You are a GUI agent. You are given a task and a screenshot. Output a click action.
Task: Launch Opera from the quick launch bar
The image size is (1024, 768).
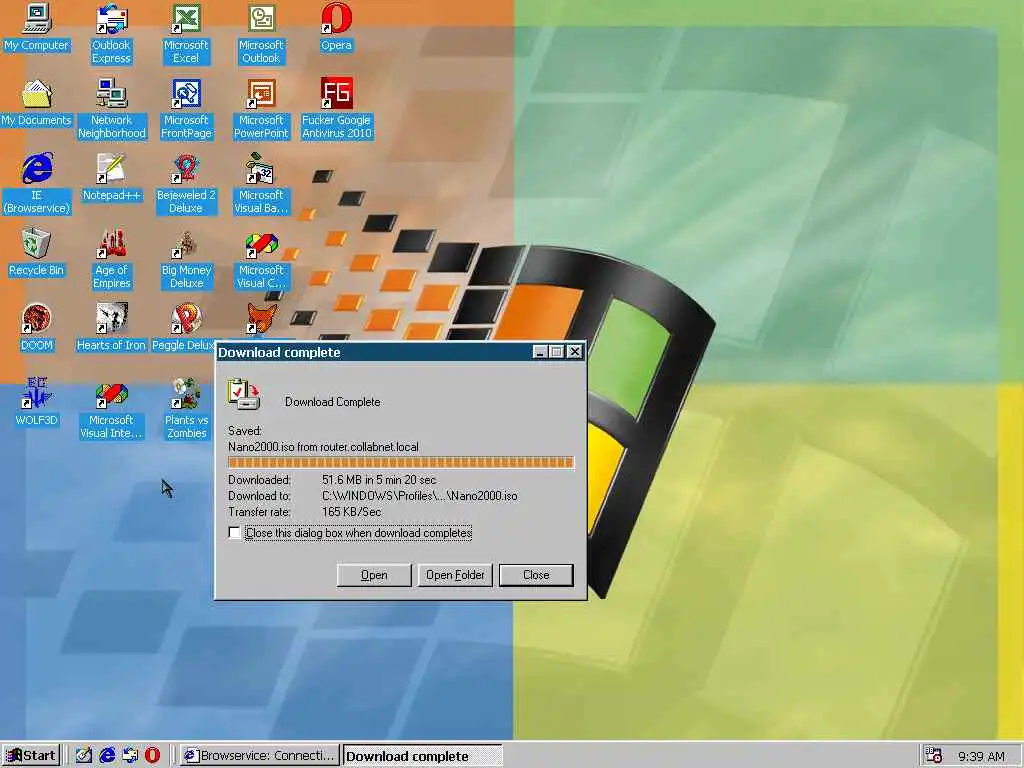coord(152,755)
